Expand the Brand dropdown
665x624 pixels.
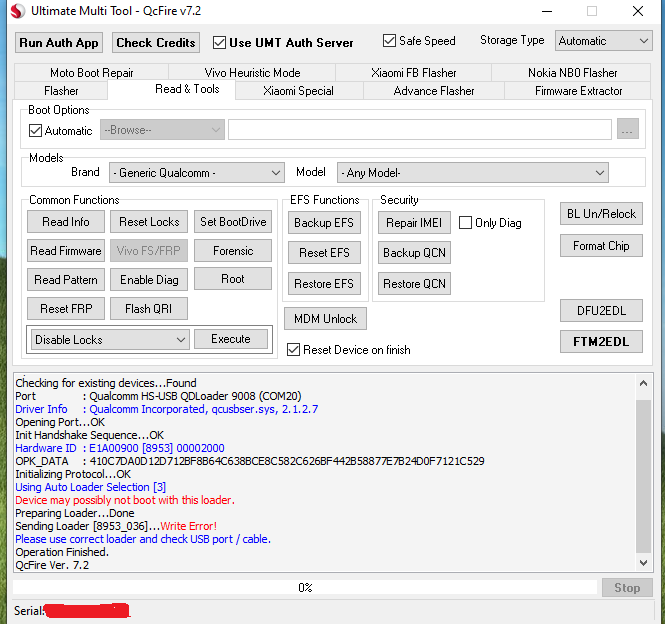click(x=196, y=173)
